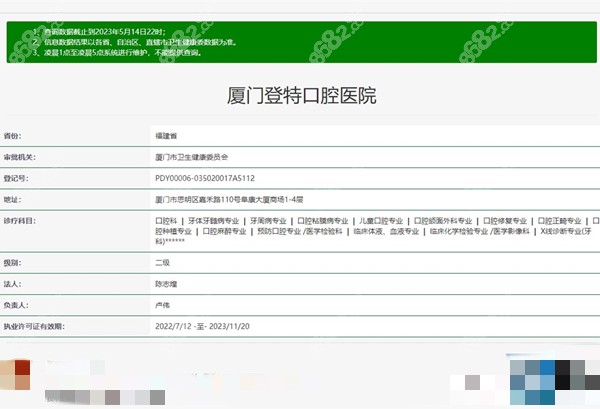This screenshot has width=600, height=409.
Task: Click 儿童口腔专业 in the 诊疗科目 list
Action: click(381, 221)
